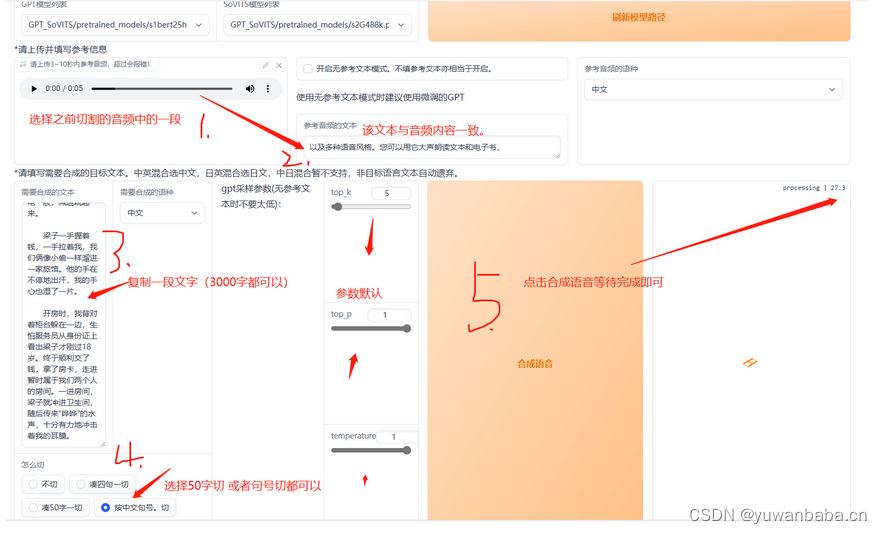Click the gpt采样参数 label text
Screen dimensions: 882x534
click(x=266, y=196)
